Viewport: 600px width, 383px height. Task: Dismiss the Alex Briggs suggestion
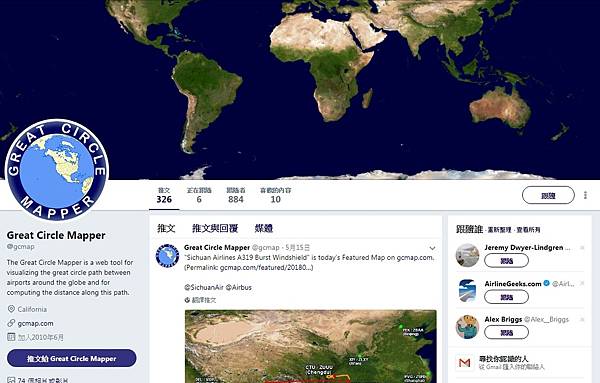[582, 319]
